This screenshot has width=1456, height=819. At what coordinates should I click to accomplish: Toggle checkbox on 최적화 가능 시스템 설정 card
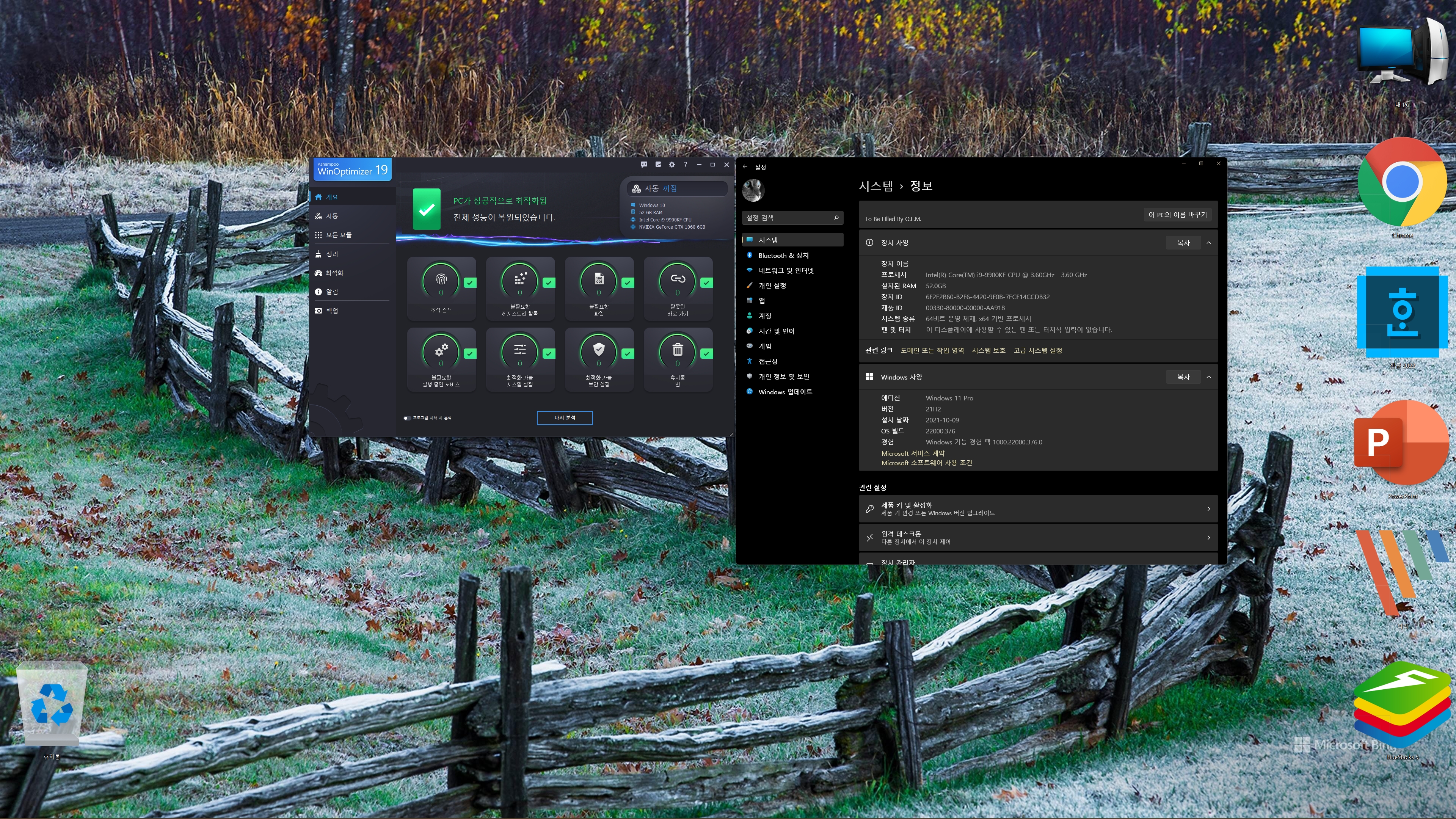548,353
